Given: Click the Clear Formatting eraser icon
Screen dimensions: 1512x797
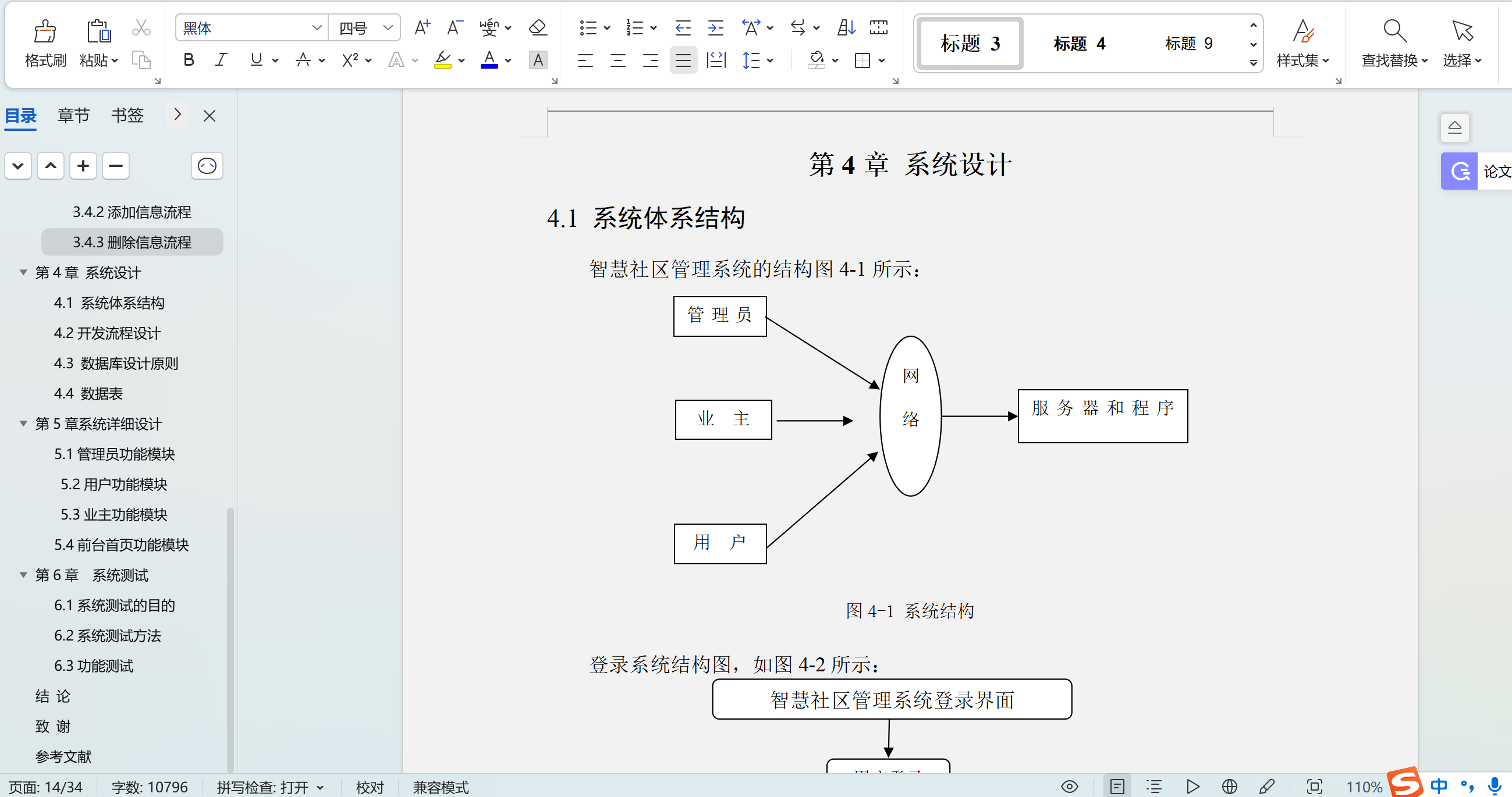Looking at the screenshot, I should pos(537,27).
